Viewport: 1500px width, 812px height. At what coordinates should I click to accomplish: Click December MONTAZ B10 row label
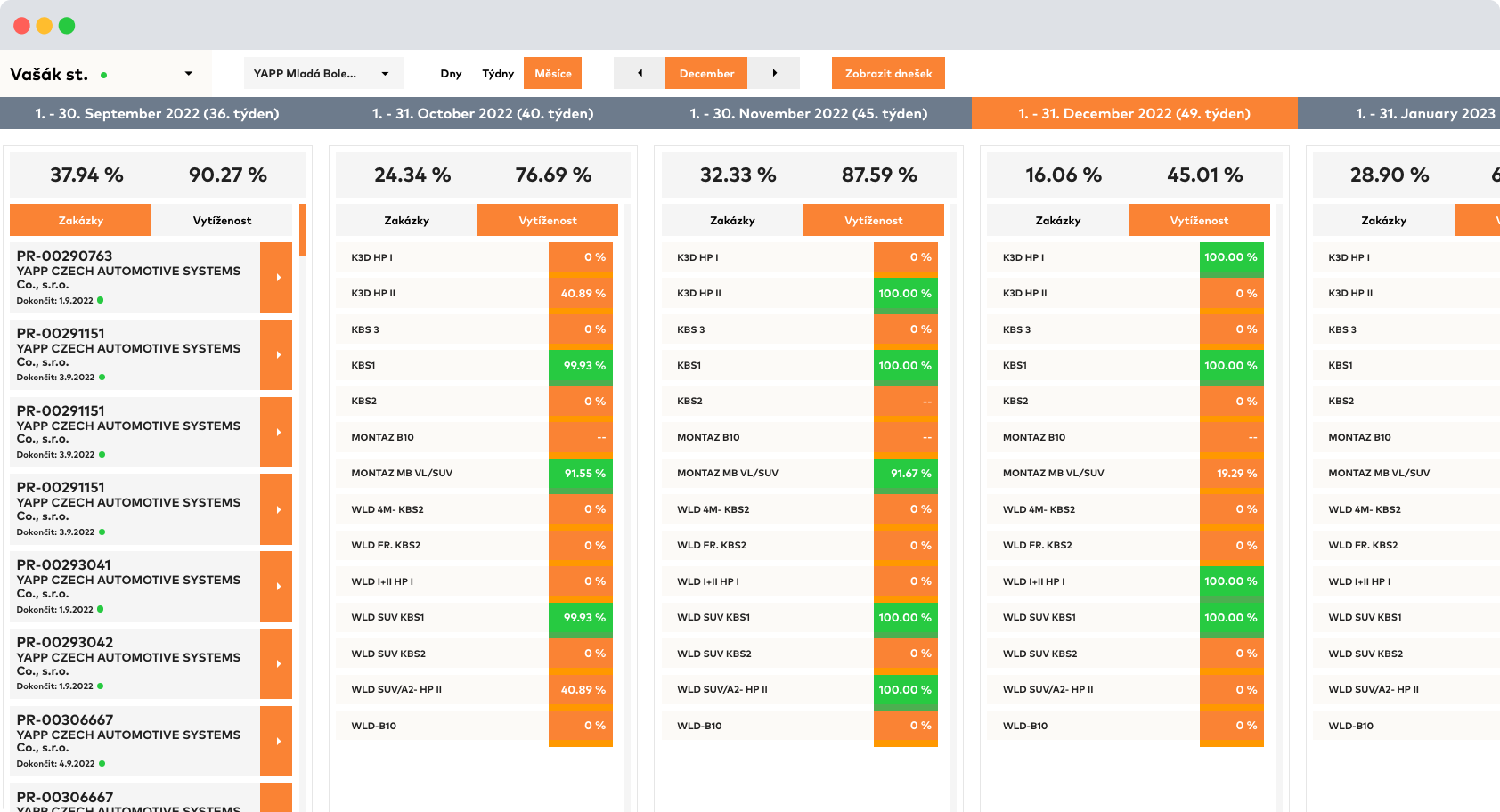pos(1034,437)
